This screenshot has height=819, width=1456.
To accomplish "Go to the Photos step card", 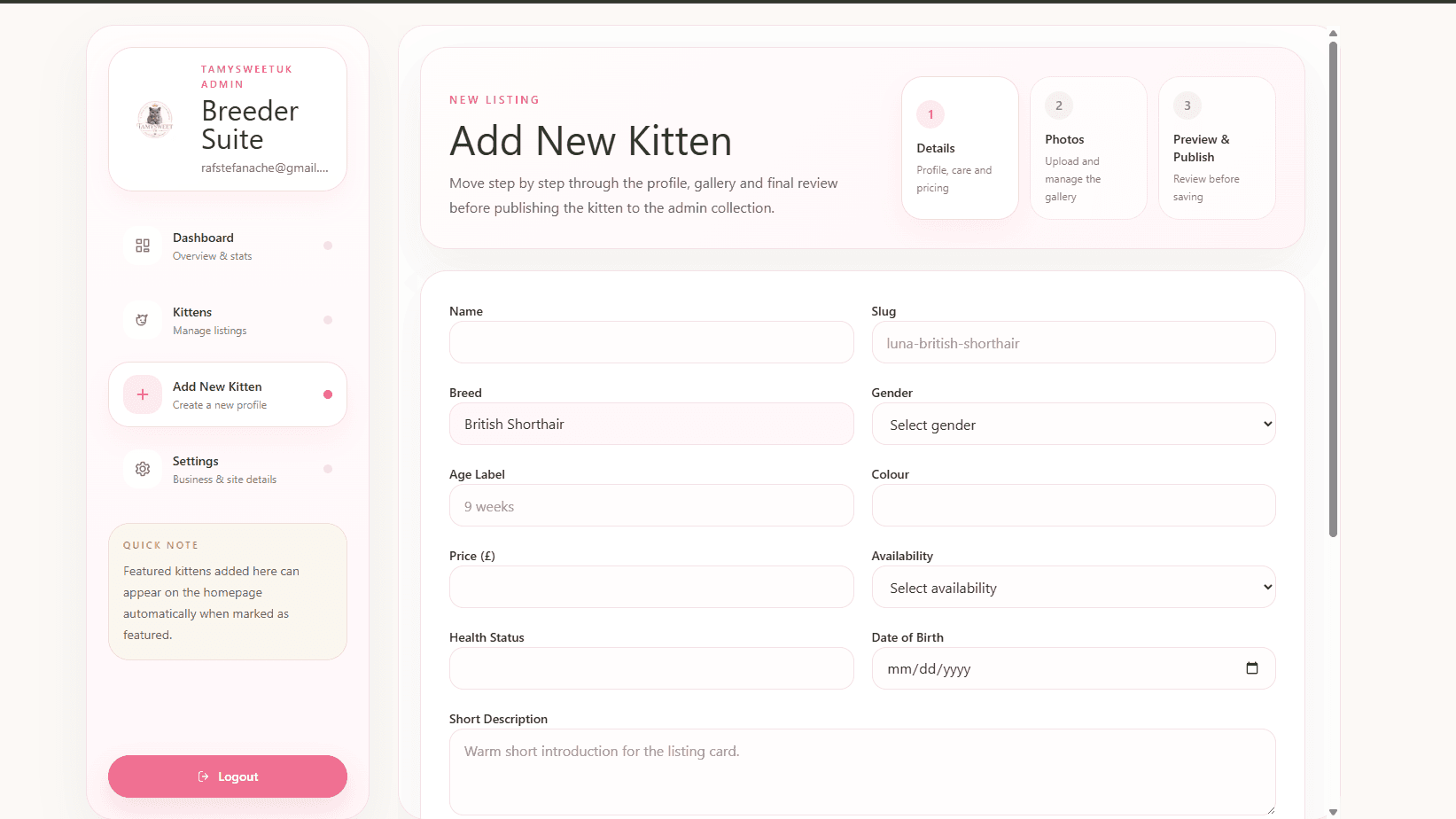I will [x=1088, y=148].
